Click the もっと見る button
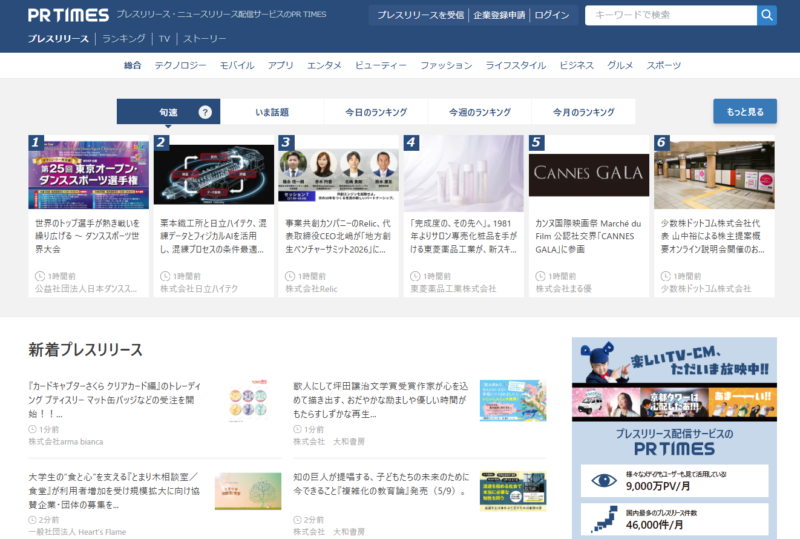This screenshot has width=800, height=539. pos(745,111)
